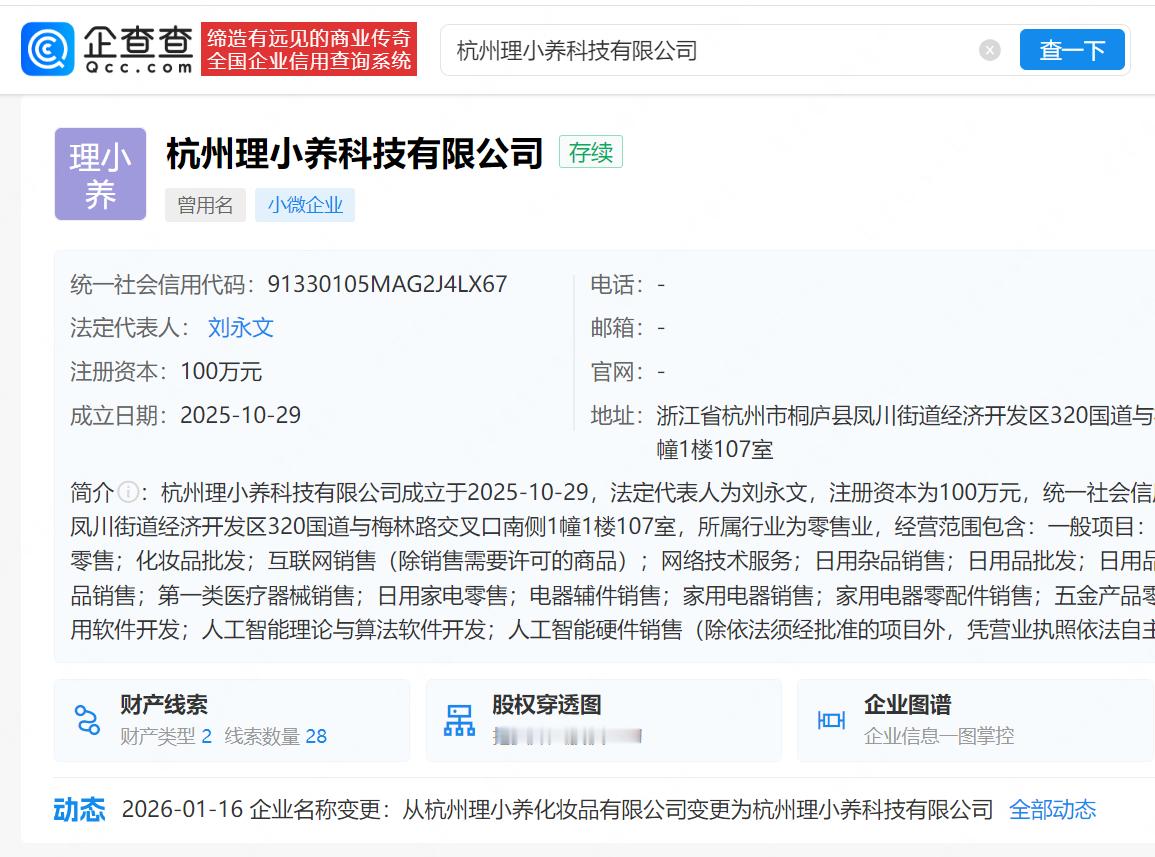Click the company search input field
Viewport: 1155px width, 857px height.
click(x=700, y=49)
